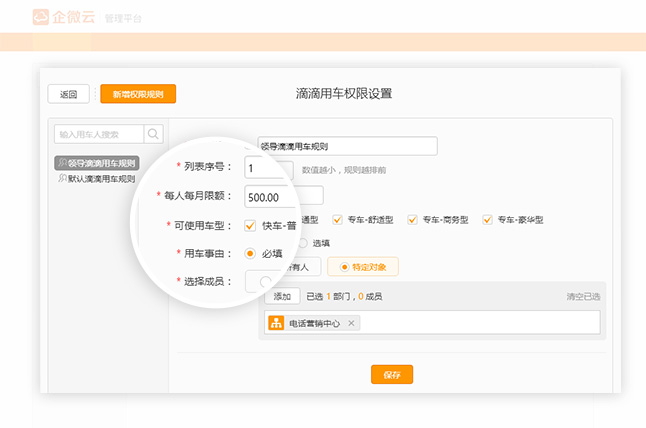The width and height of the screenshot is (646, 428).
Task: Click the 管理平台 header text
Action: pos(123,18)
